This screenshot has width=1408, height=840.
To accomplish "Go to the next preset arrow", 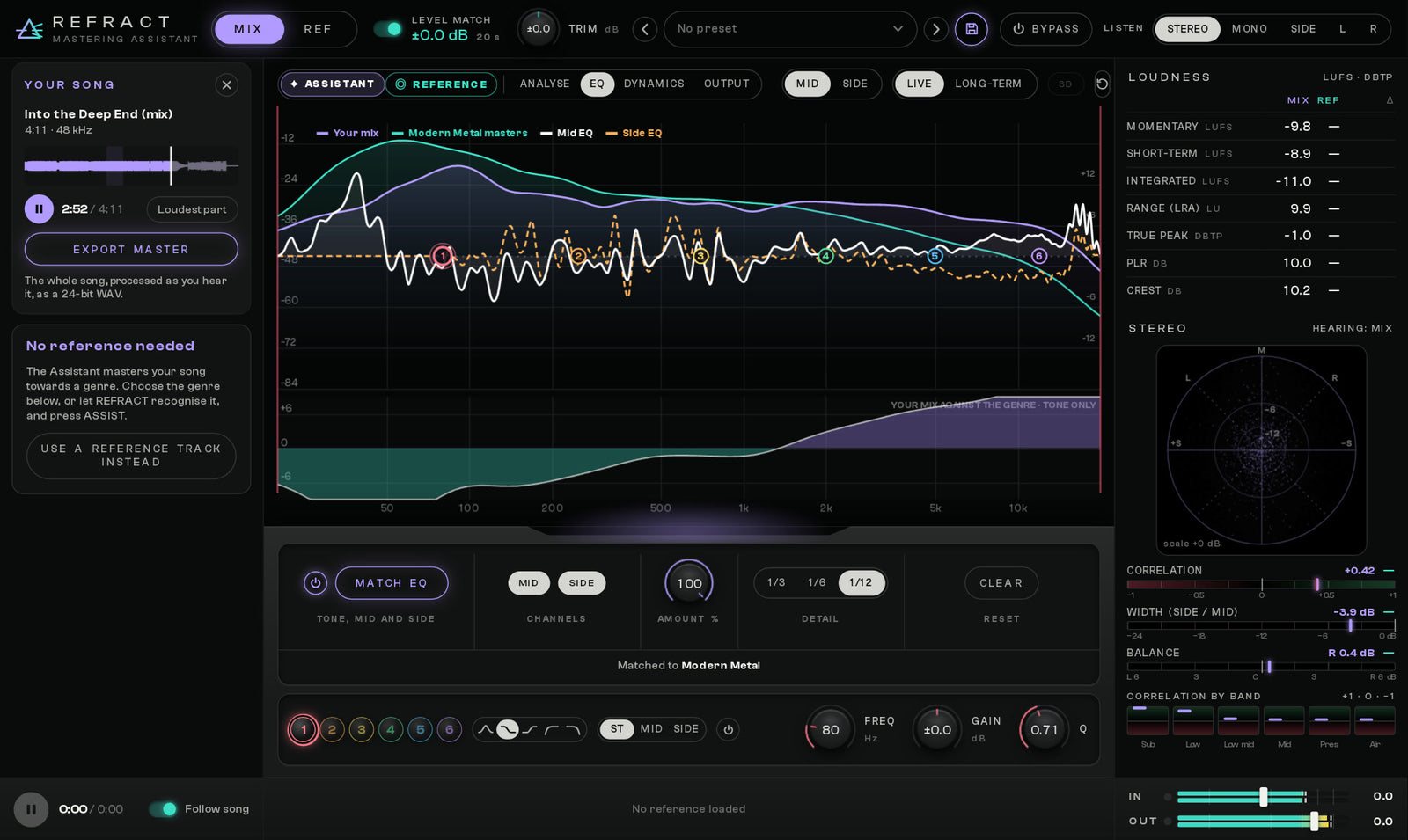I will 935,29.
